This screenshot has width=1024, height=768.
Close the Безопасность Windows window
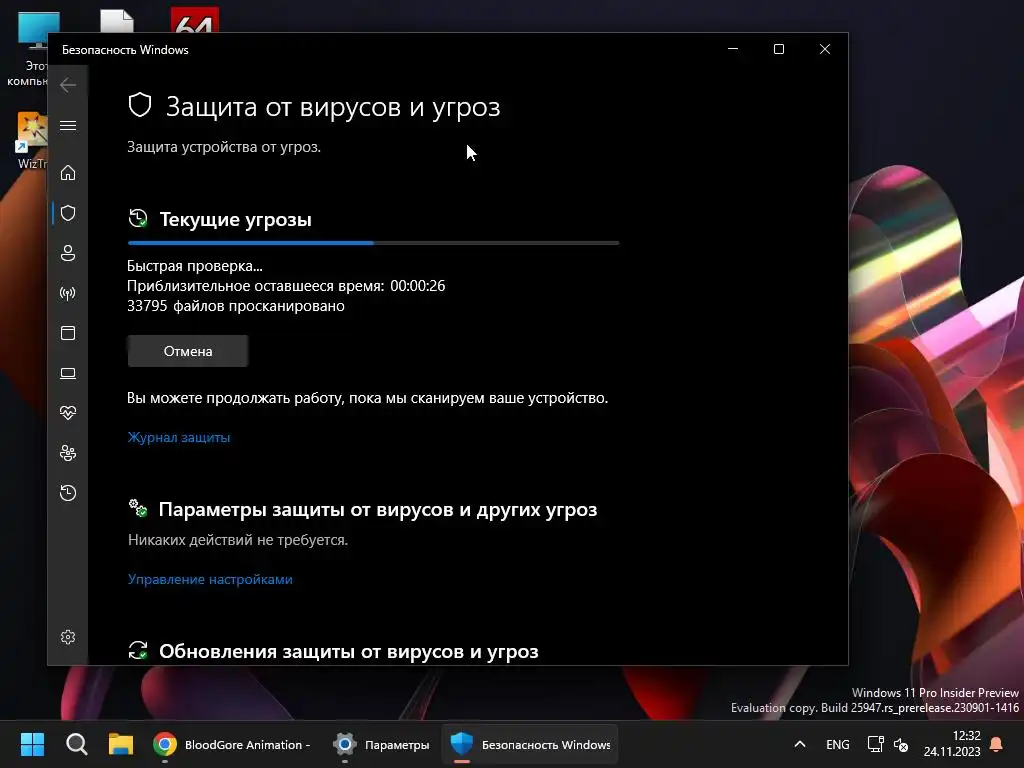[x=825, y=49]
